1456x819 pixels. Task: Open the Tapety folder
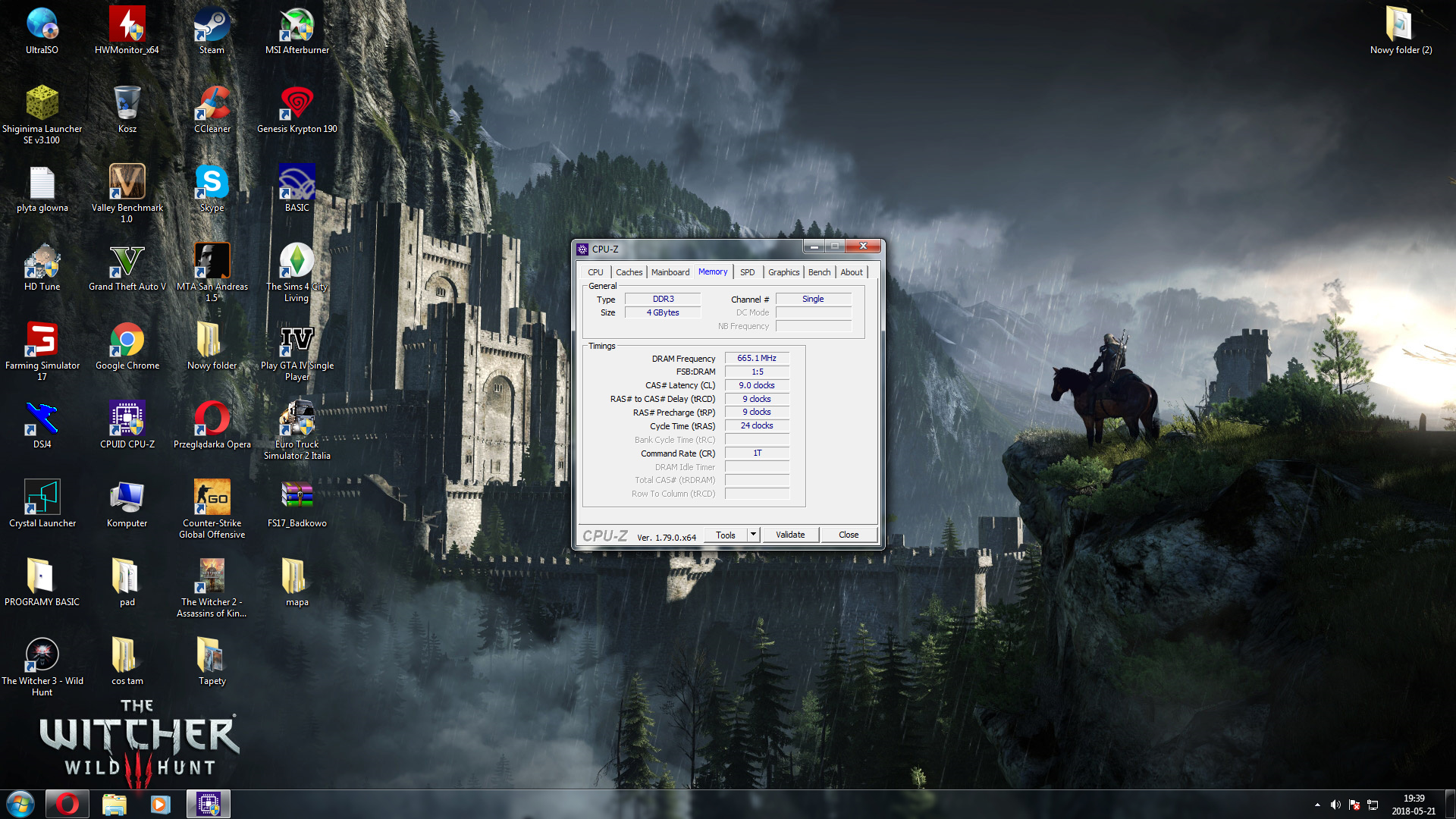[212, 662]
